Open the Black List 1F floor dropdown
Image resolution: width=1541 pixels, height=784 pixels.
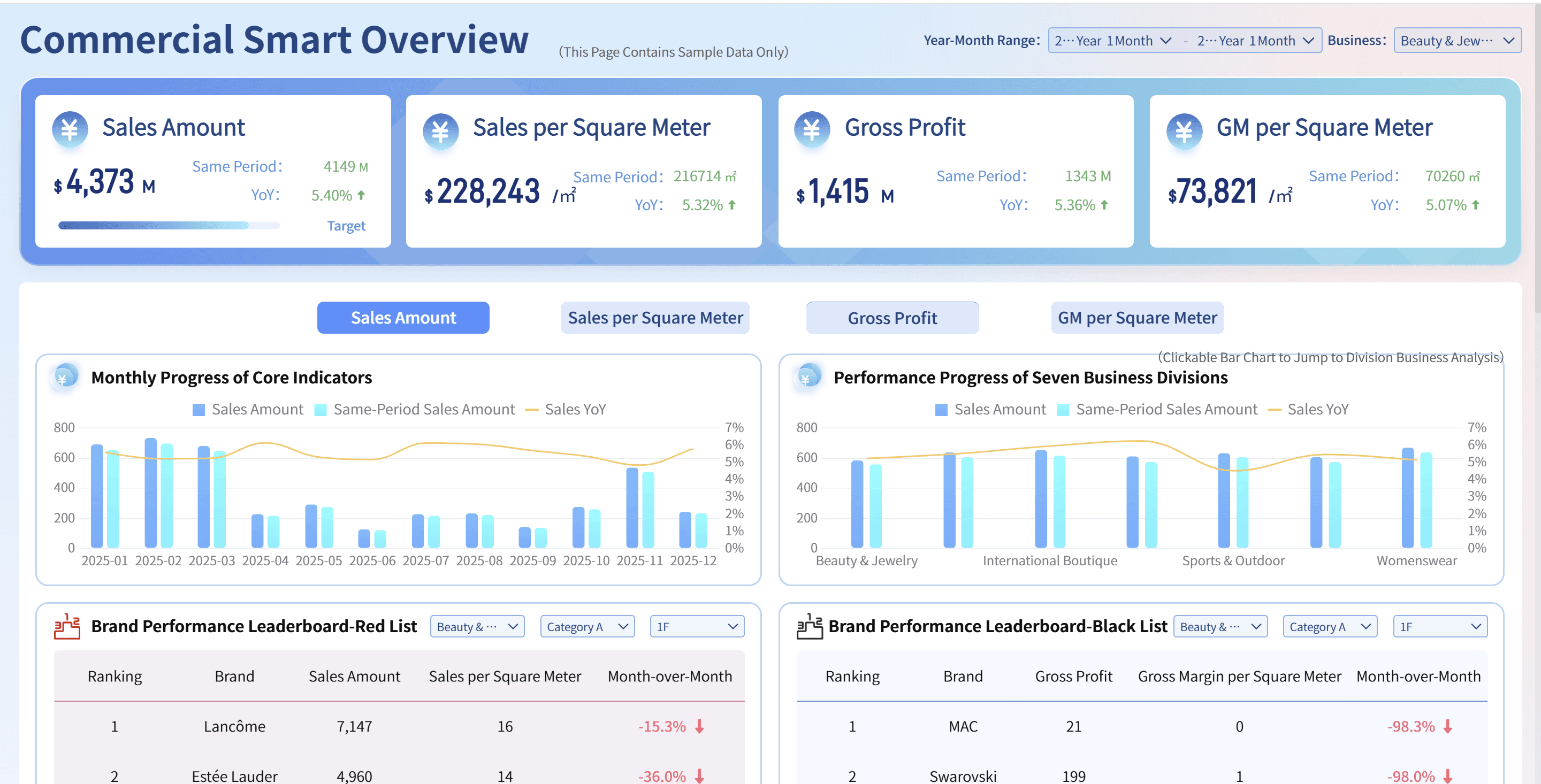[x=1440, y=627]
